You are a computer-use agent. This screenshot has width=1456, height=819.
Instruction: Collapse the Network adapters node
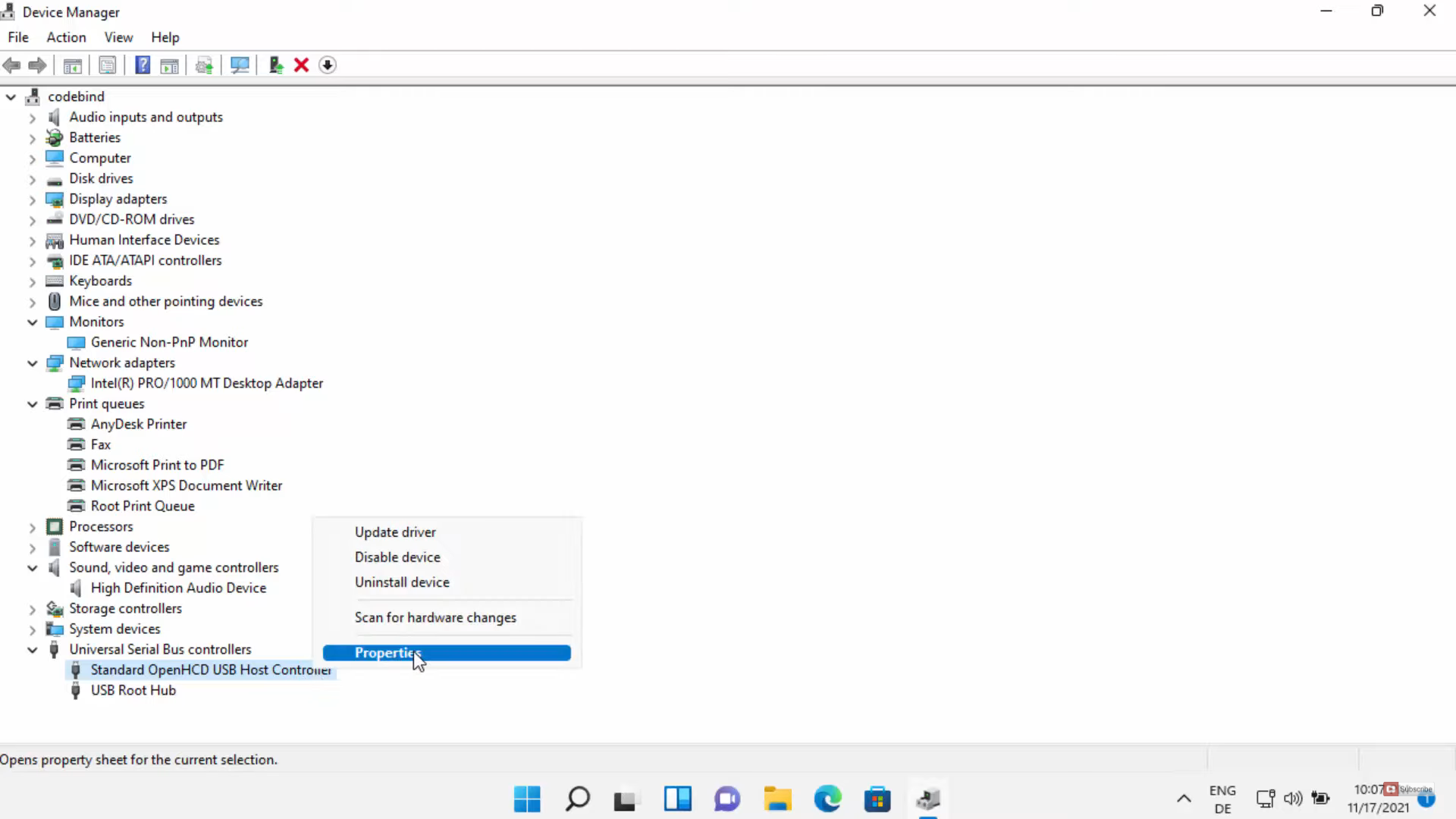(x=32, y=363)
